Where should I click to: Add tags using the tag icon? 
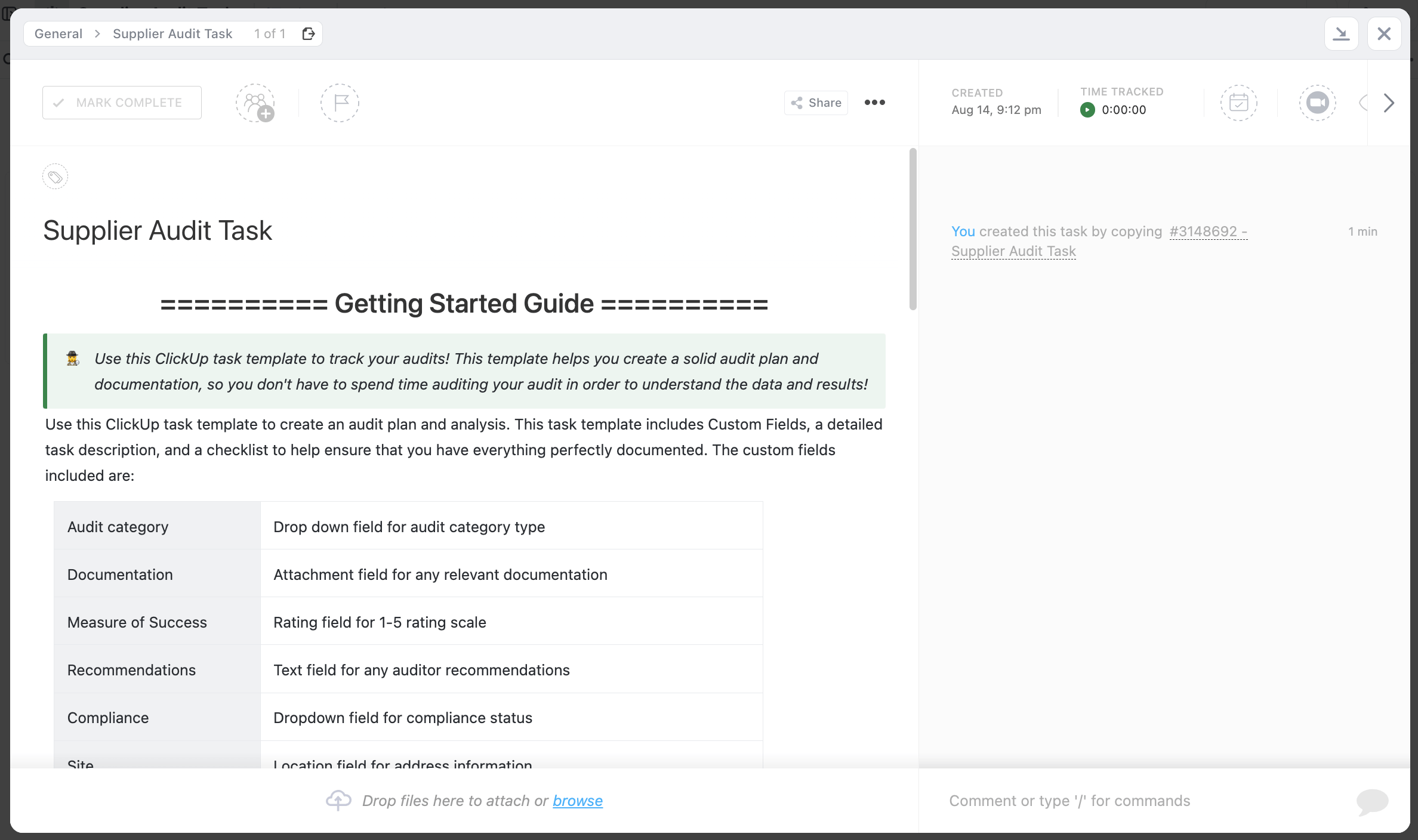click(x=55, y=177)
